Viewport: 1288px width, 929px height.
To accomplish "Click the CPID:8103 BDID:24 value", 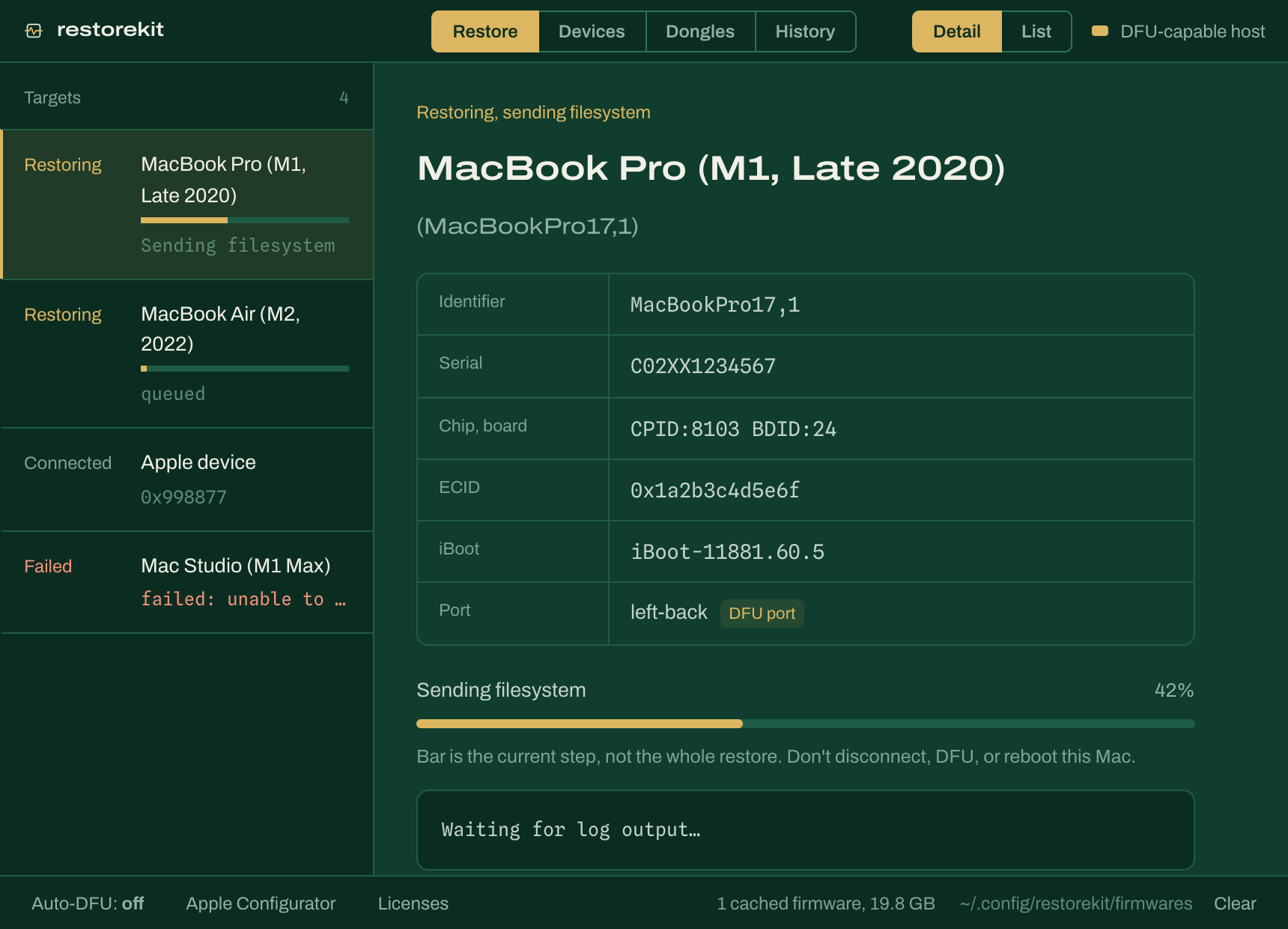I will click(x=733, y=429).
